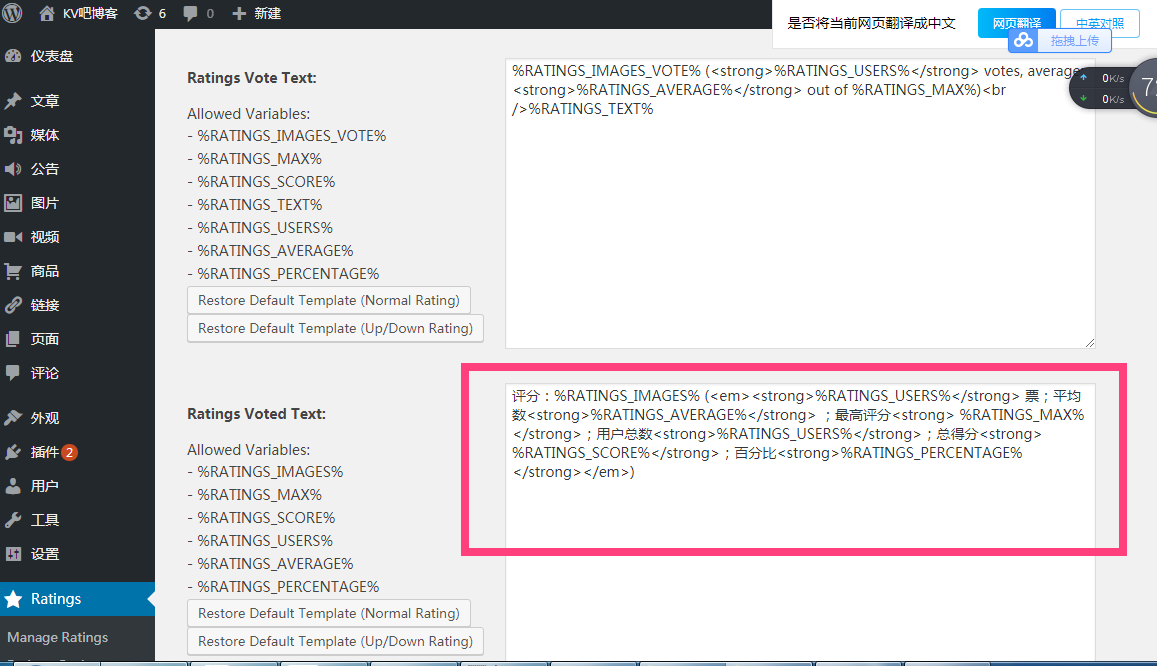Open Manage Ratings submenu link
1157x666 pixels.
pyautogui.click(x=58, y=637)
